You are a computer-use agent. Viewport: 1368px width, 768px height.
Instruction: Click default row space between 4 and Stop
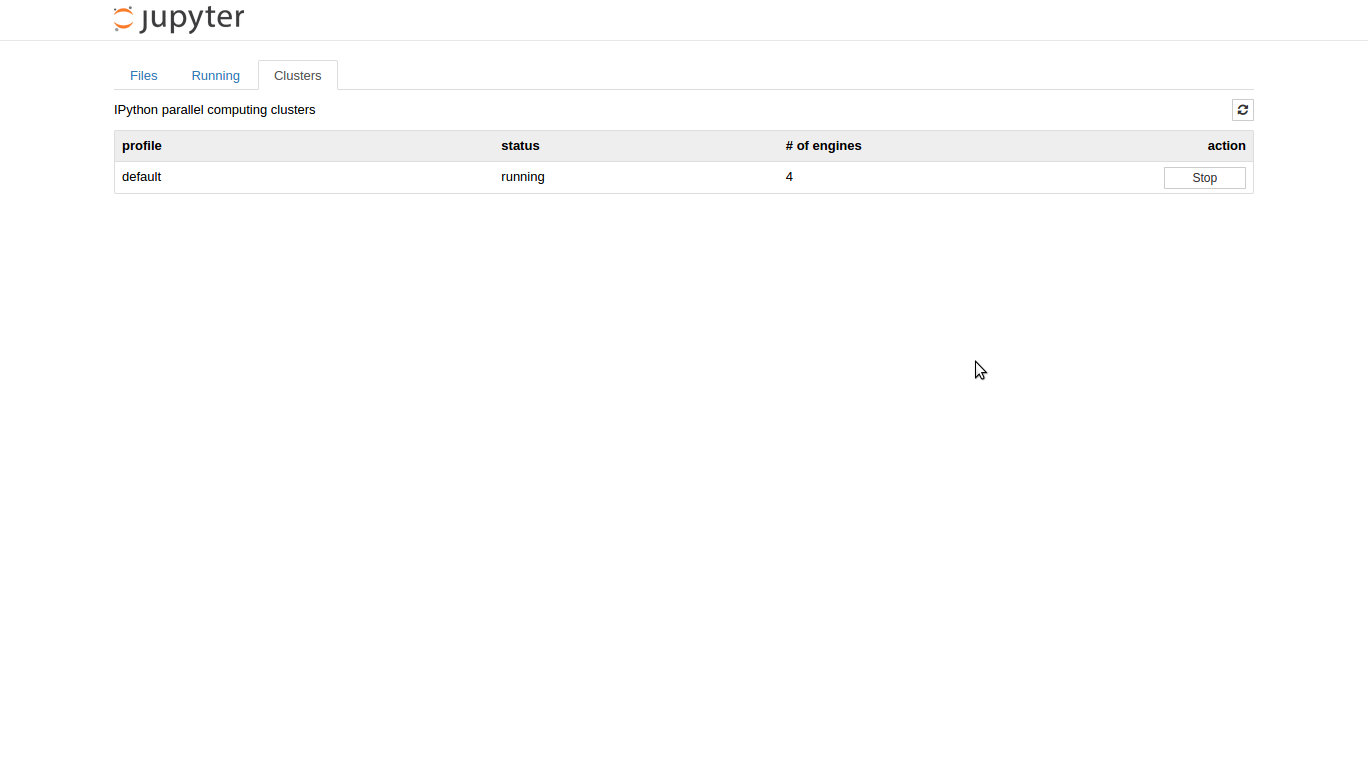coord(980,177)
